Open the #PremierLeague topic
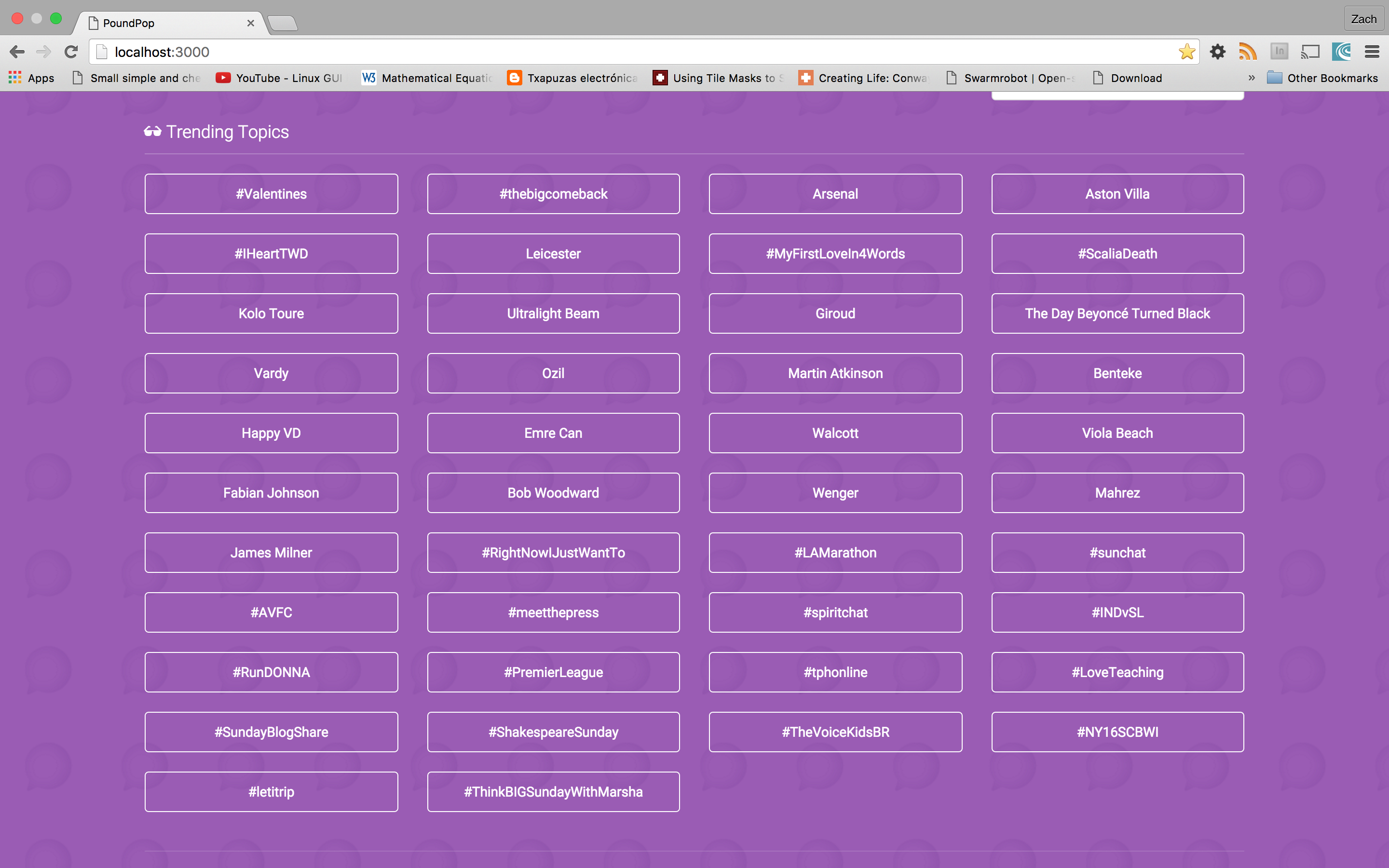Image resolution: width=1389 pixels, height=868 pixels. pyautogui.click(x=553, y=672)
